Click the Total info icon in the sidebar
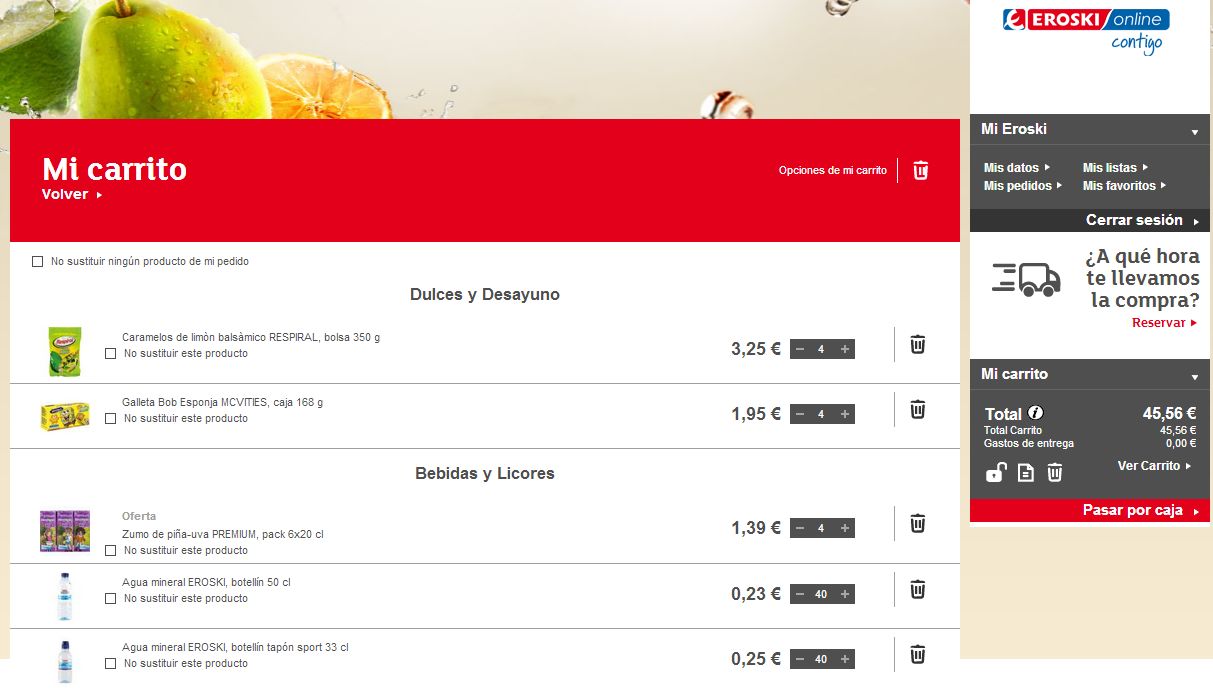The image size is (1213, 692). (1036, 413)
